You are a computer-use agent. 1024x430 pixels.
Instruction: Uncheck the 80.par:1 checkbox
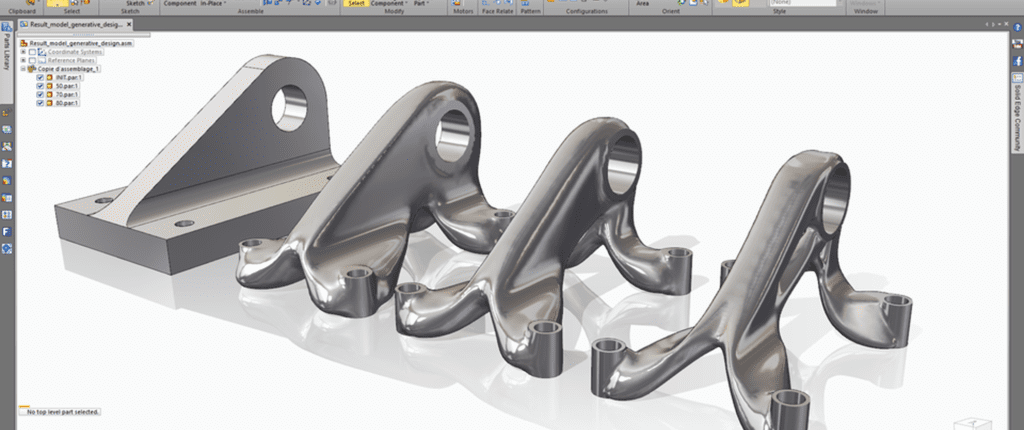[x=40, y=103]
